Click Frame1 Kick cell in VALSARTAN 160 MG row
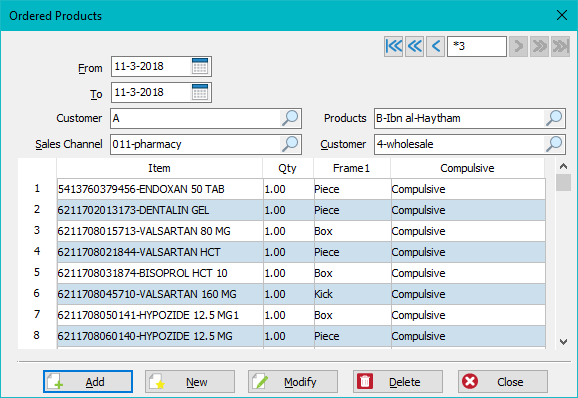The width and height of the screenshot is (578, 398). [352, 294]
